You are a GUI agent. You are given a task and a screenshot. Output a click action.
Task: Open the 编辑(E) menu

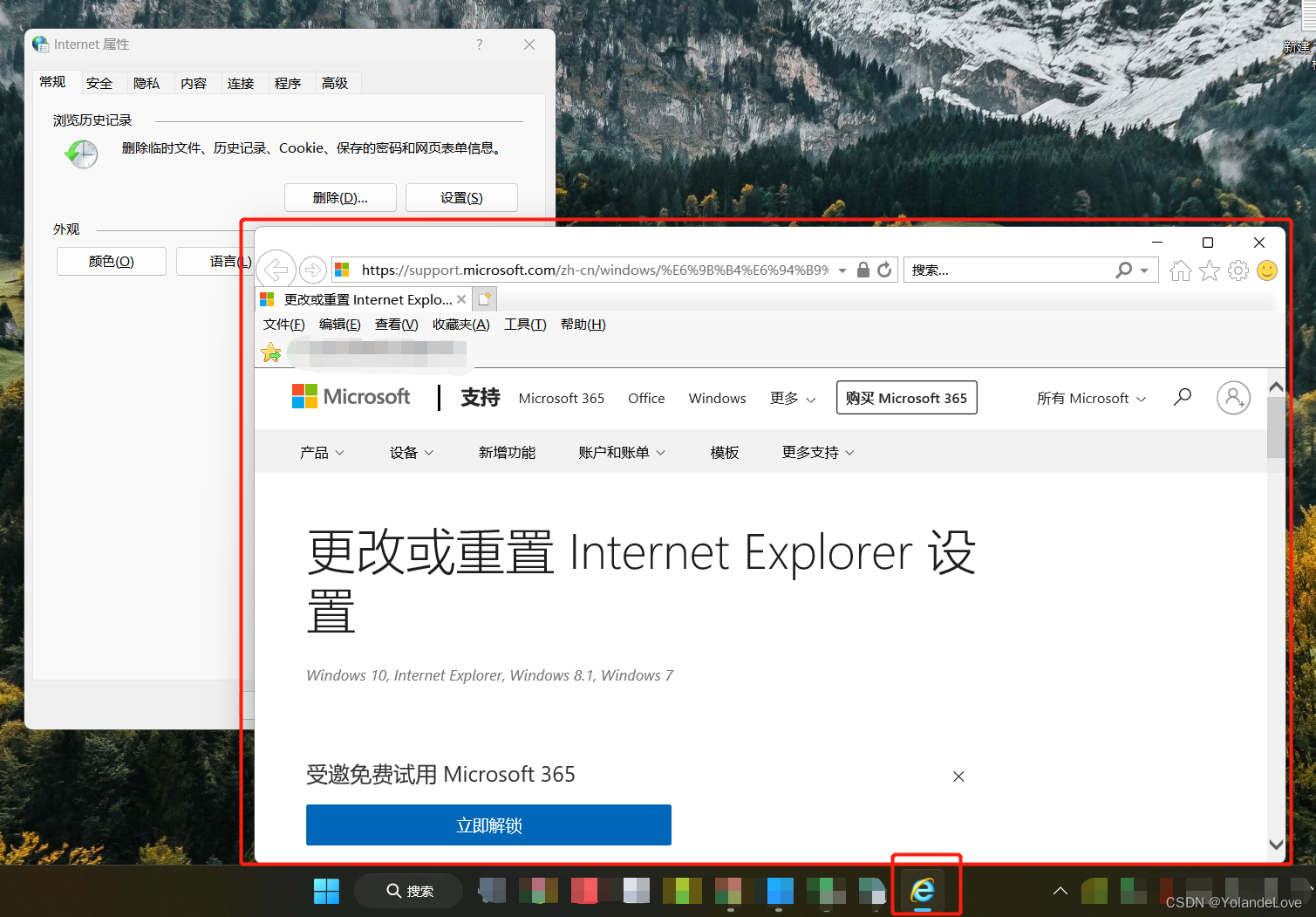pyautogui.click(x=340, y=325)
